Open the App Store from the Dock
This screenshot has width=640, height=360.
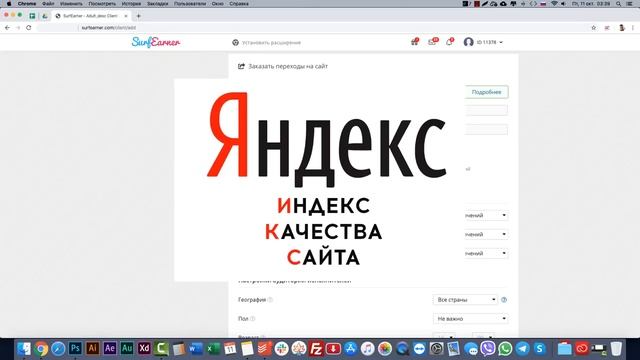pos(350,349)
